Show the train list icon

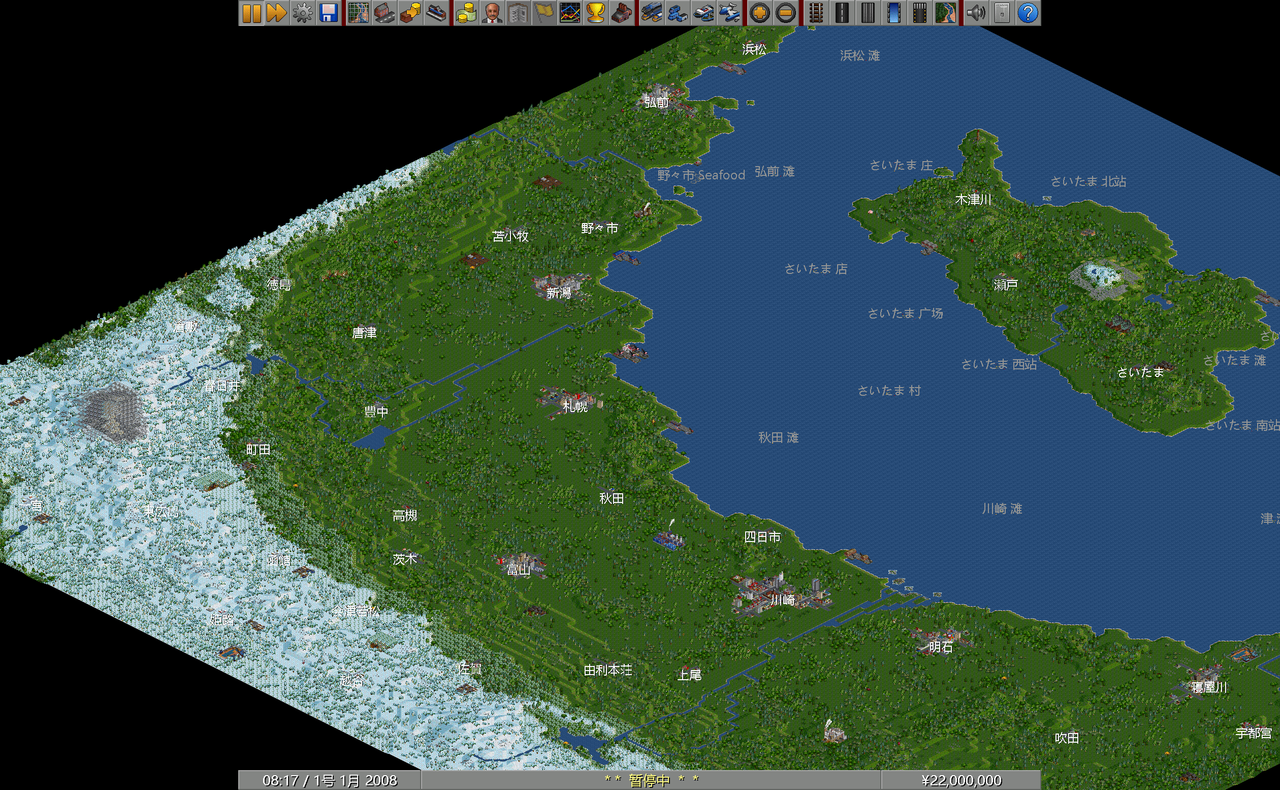[652, 13]
